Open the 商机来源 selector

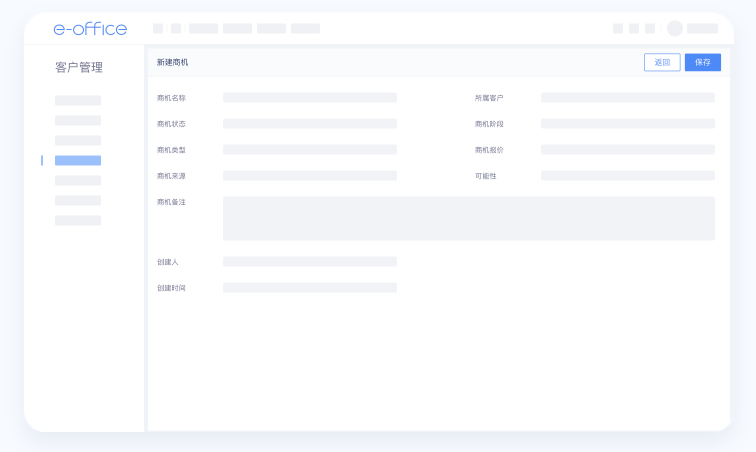coord(309,176)
